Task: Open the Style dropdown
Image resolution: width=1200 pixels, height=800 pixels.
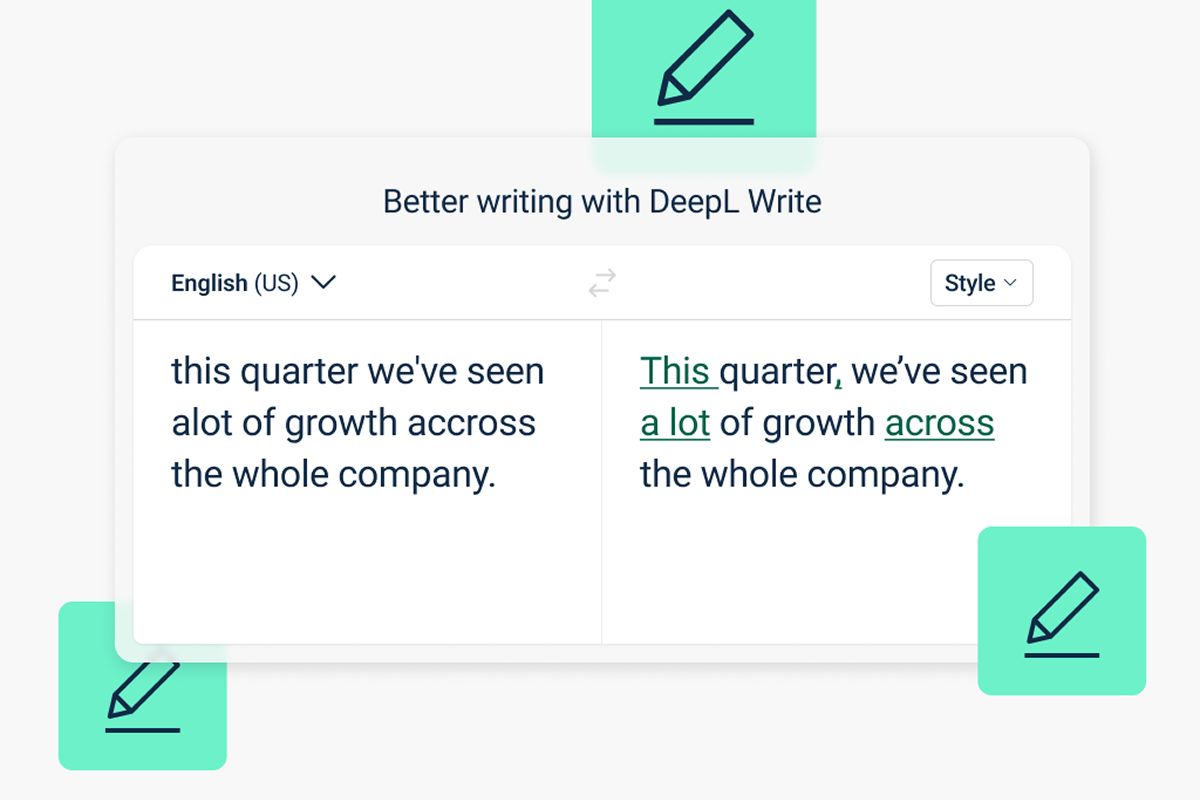Action: point(981,283)
